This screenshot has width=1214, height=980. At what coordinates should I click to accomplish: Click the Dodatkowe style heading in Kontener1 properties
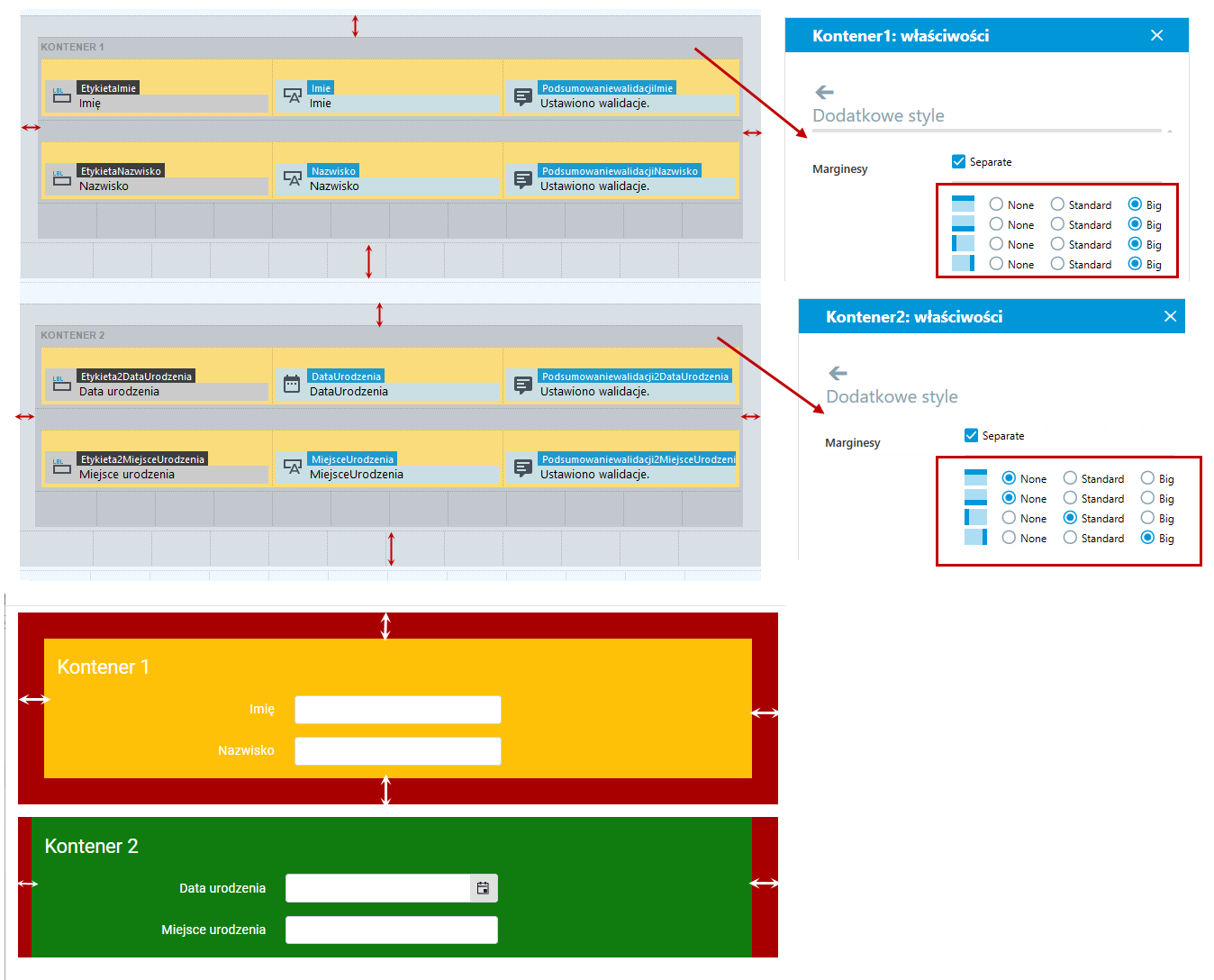tap(878, 115)
